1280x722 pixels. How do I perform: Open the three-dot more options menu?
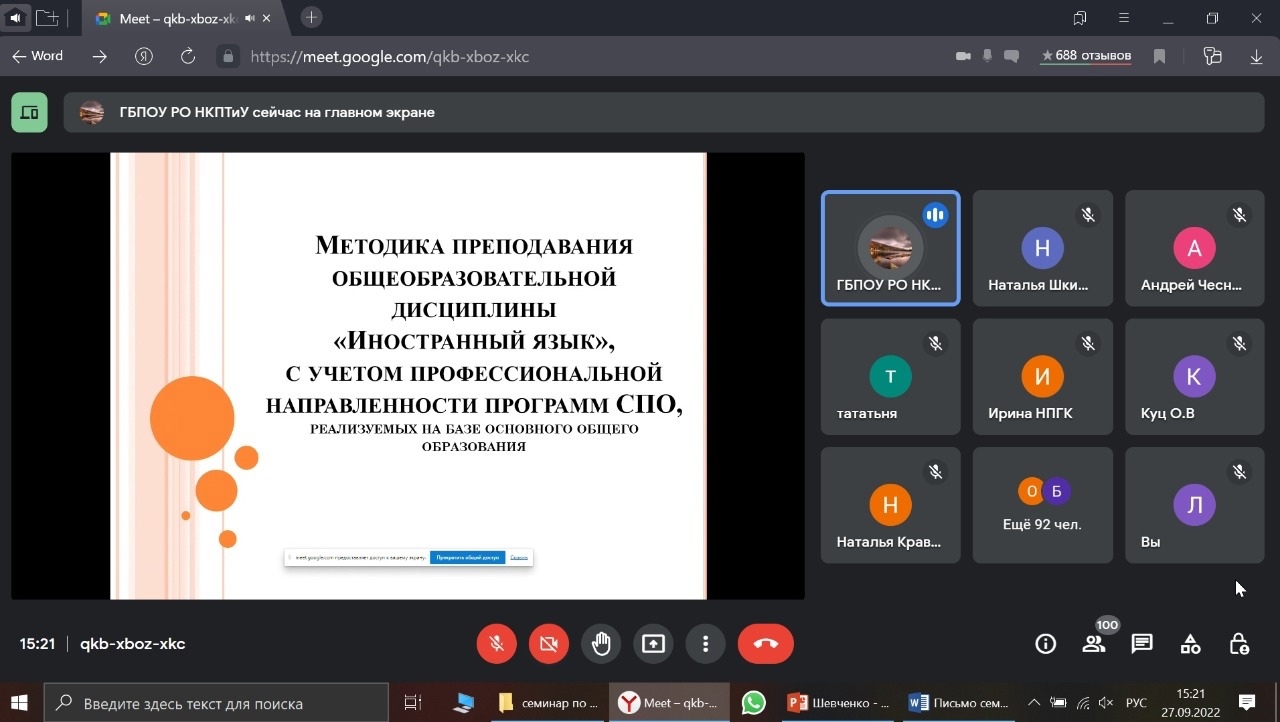coord(705,644)
